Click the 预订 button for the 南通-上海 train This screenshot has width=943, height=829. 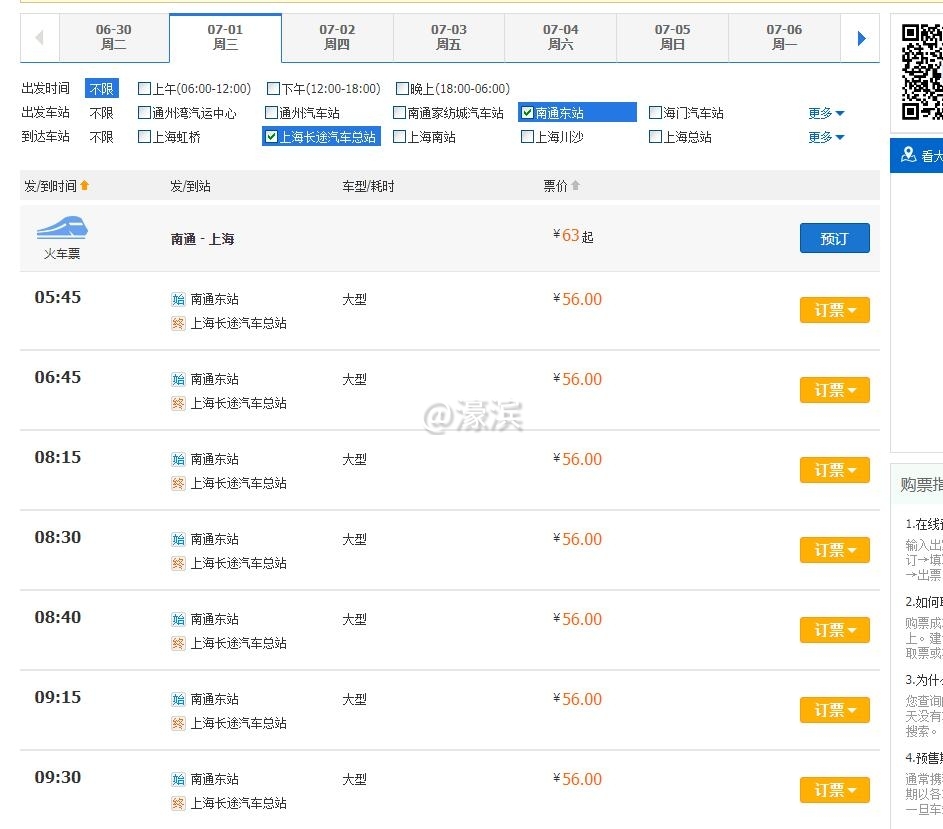click(835, 238)
